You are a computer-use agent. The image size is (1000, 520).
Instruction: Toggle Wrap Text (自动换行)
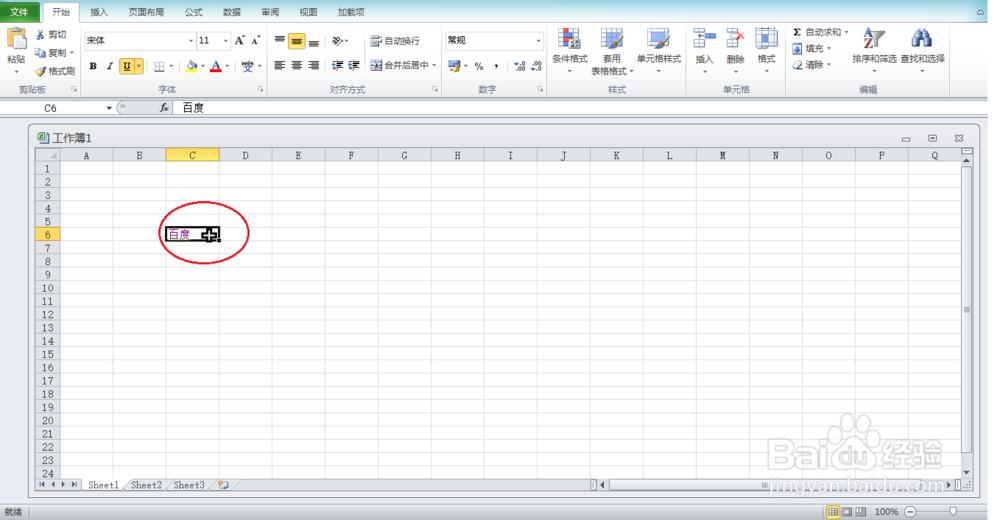tap(395, 41)
